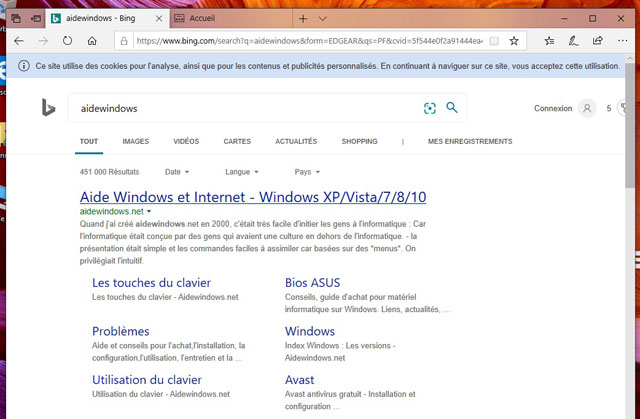Screen dimensions: 640x419
Task: Open the favorites hub icon
Action: click(x=549, y=41)
